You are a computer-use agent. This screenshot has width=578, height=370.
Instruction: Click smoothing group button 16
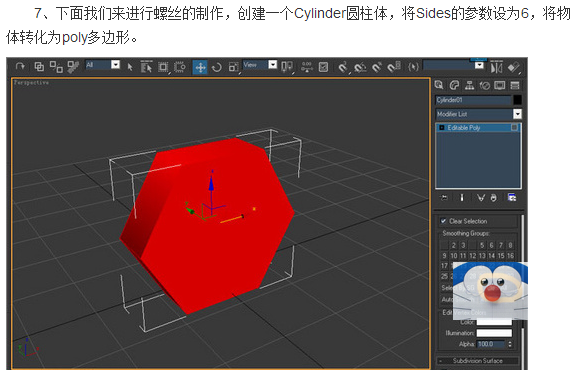pyautogui.click(x=511, y=256)
